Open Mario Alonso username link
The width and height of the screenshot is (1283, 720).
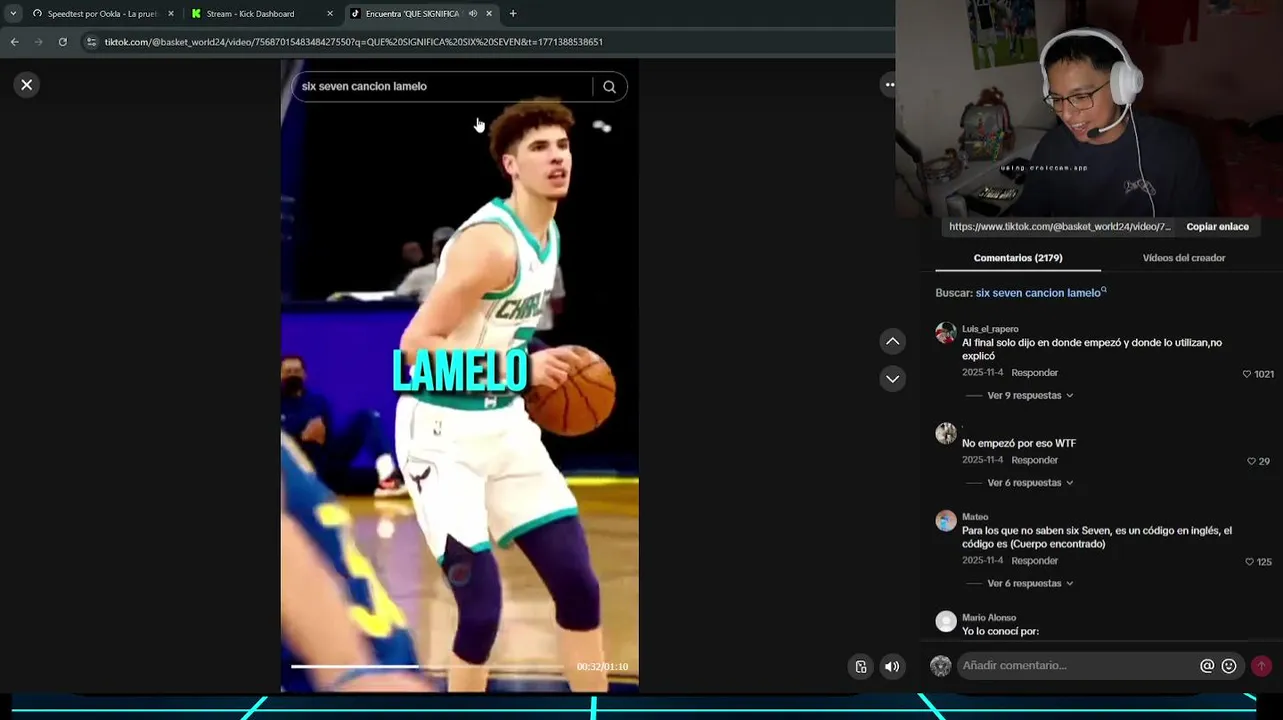pyautogui.click(x=989, y=618)
